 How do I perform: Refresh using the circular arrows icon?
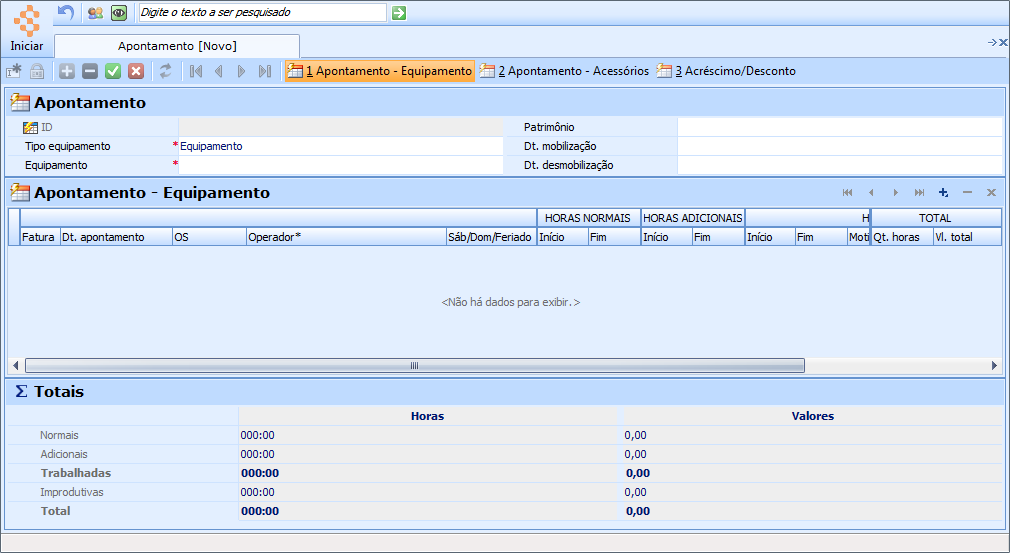click(166, 71)
